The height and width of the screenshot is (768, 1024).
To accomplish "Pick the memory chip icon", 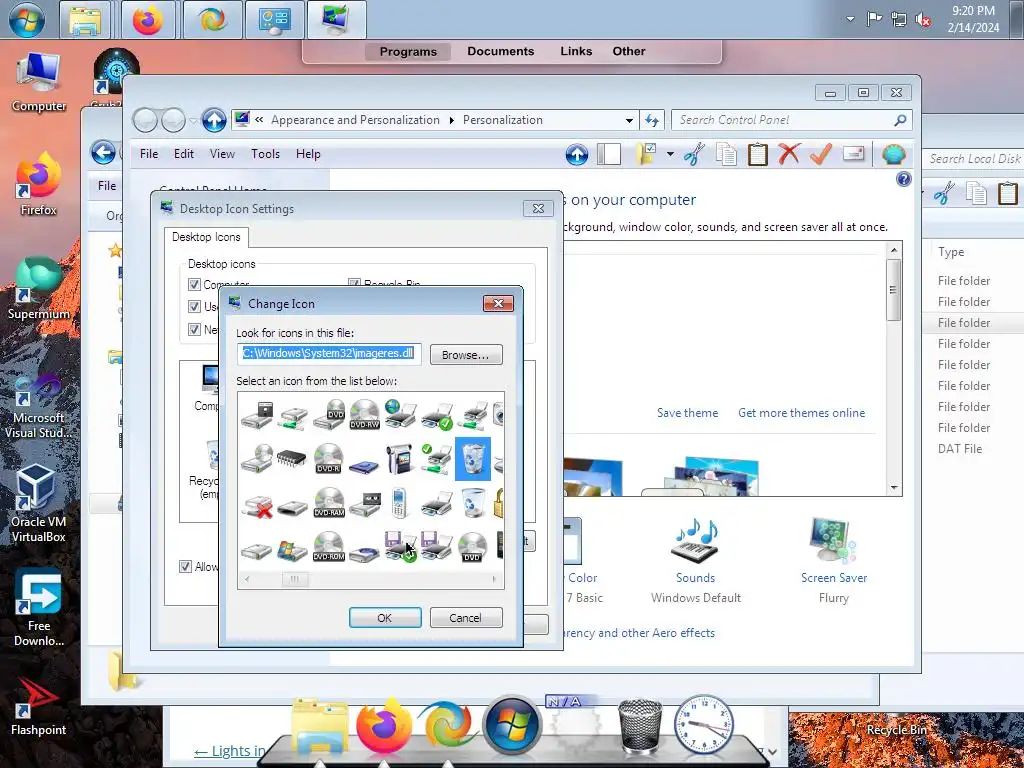I will click(x=291, y=458).
